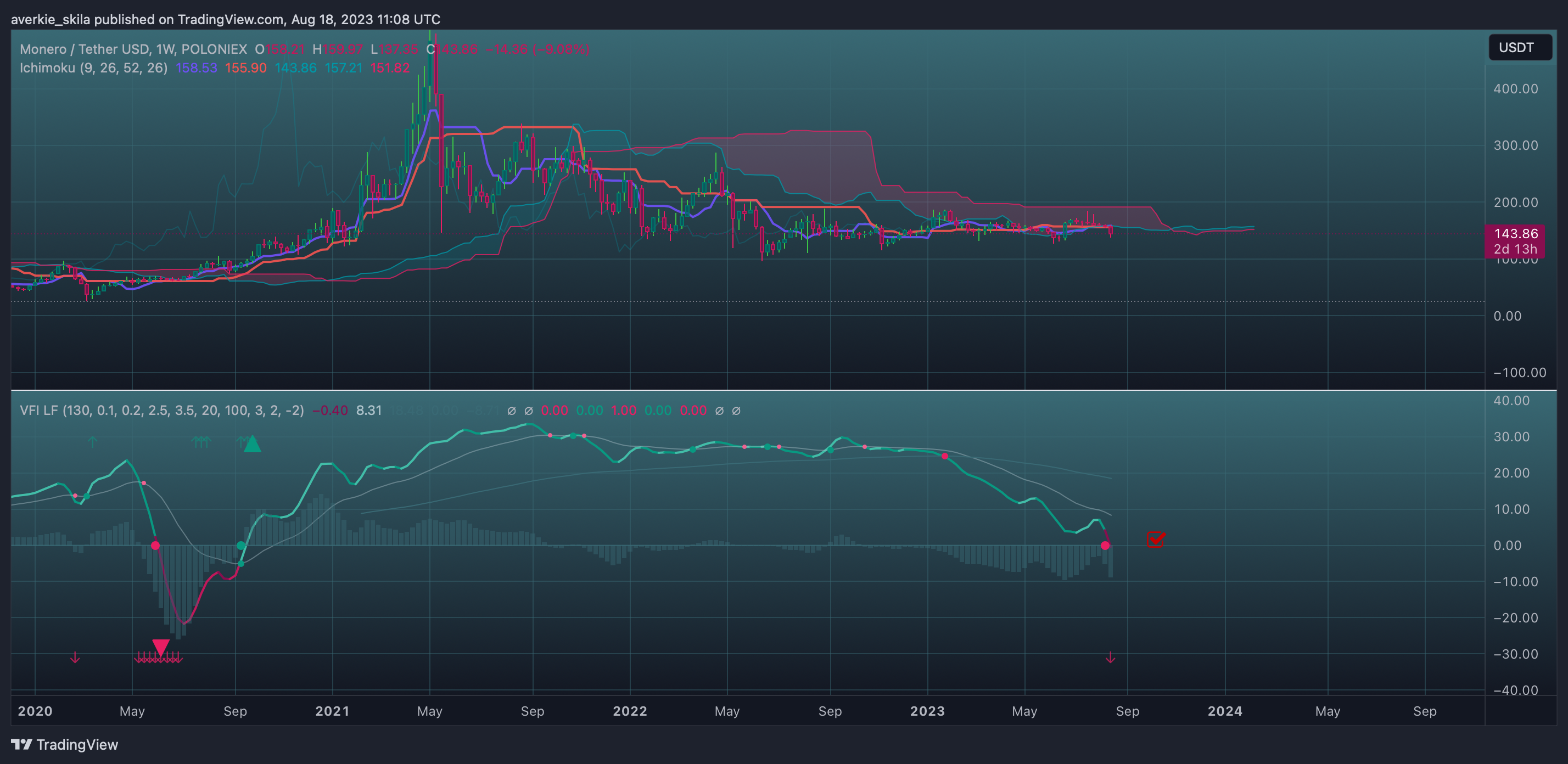Image resolution: width=1568 pixels, height=764 pixels.
Task: Click the 300.00 price axis label
Action: pos(1516,145)
